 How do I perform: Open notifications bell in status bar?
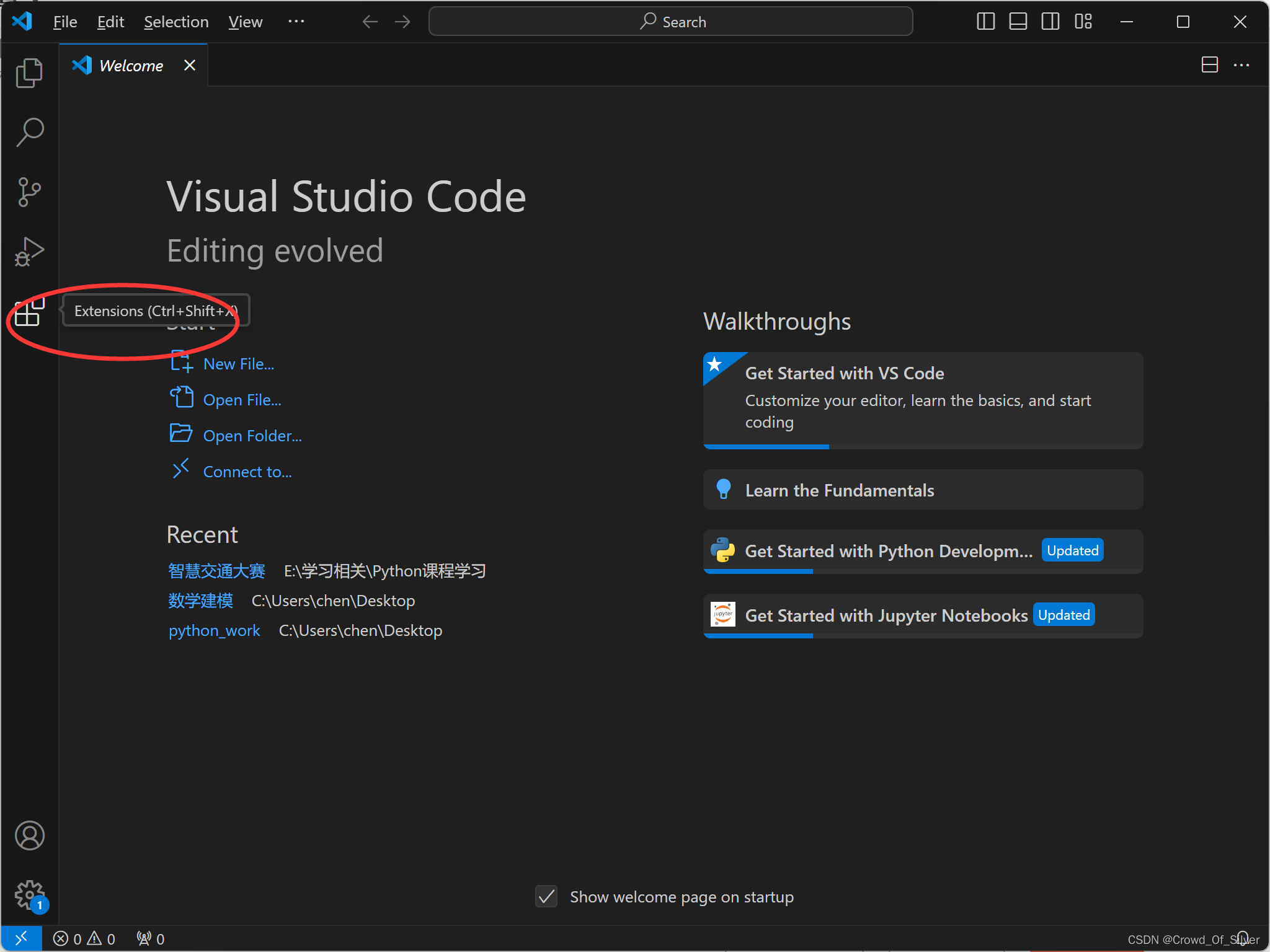pos(1243,938)
